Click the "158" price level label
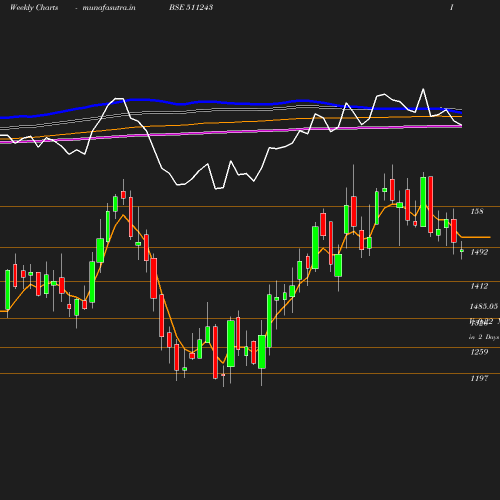This screenshot has height=500, width=500. pyautogui.click(x=477, y=211)
